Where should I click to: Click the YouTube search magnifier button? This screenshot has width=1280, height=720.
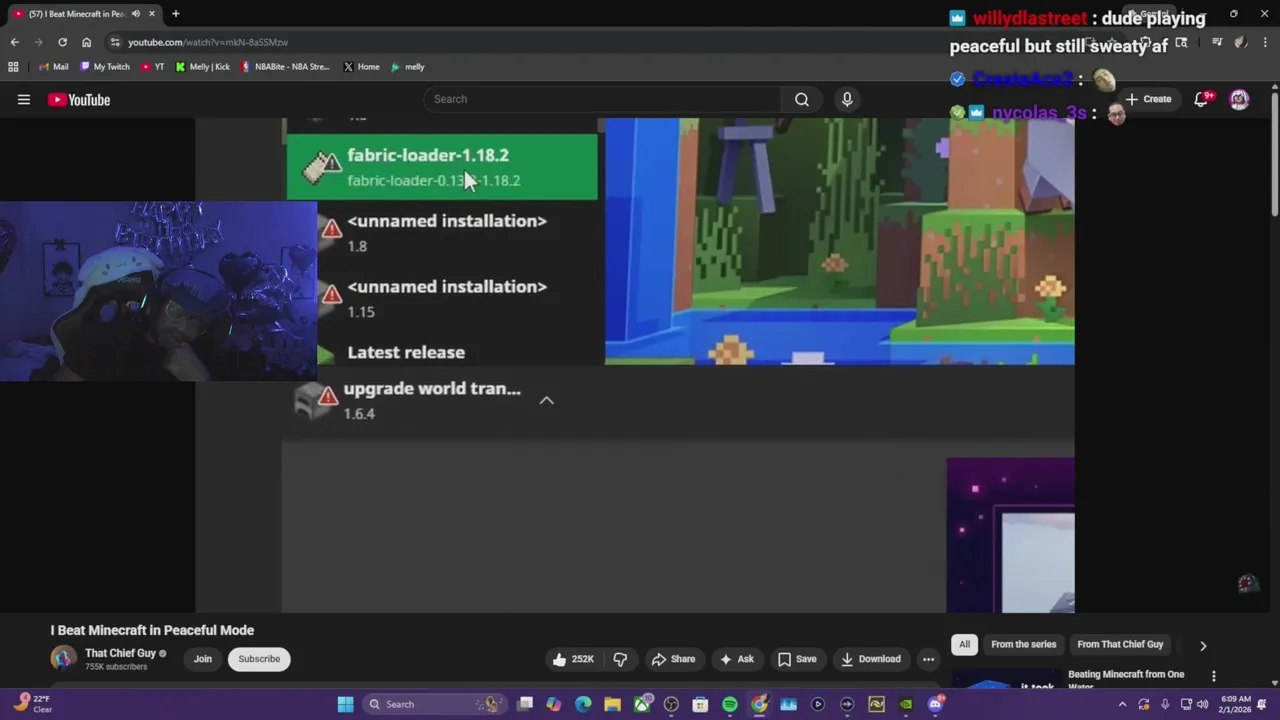click(802, 99)
